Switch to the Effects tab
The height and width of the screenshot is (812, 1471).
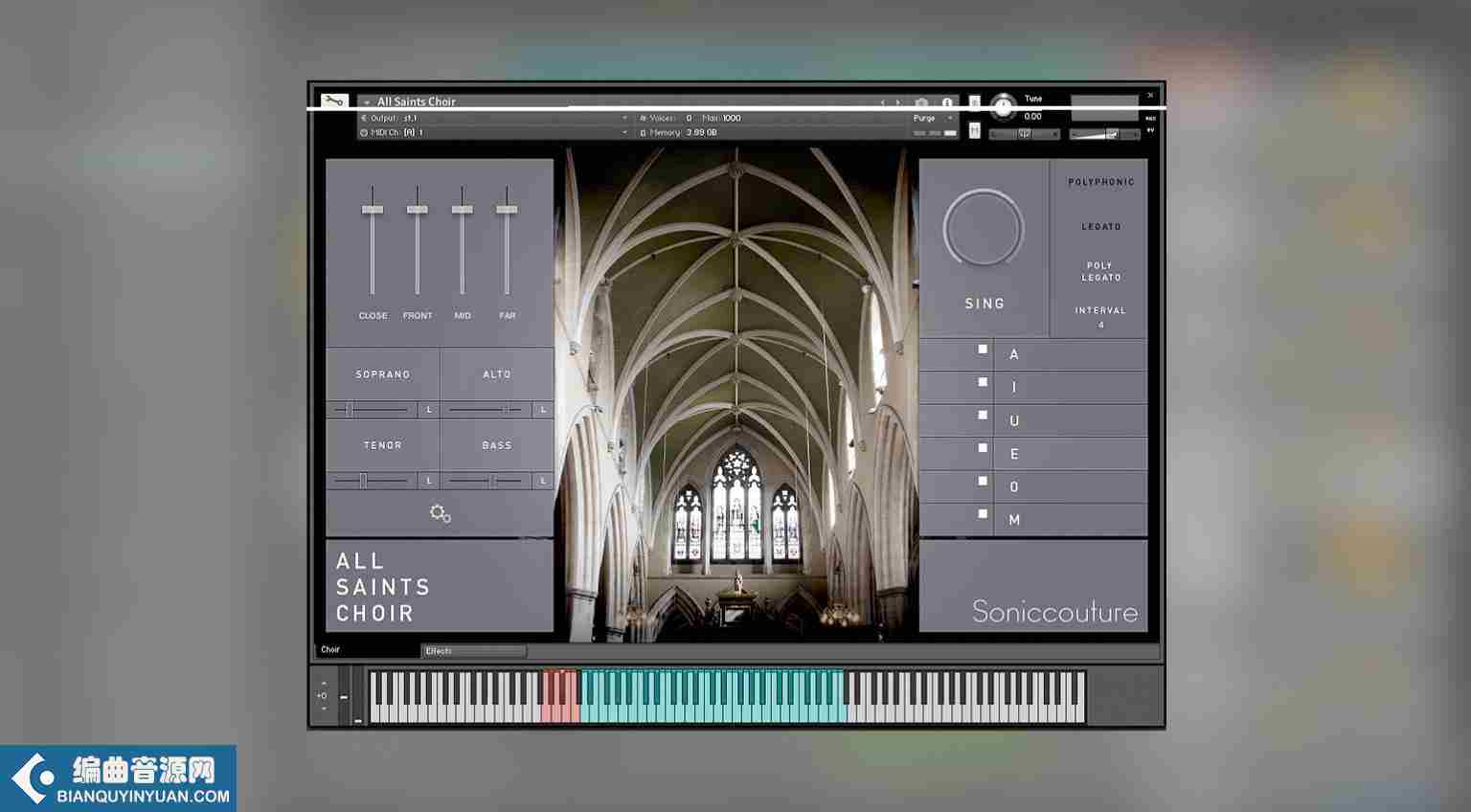coord(473,651)
